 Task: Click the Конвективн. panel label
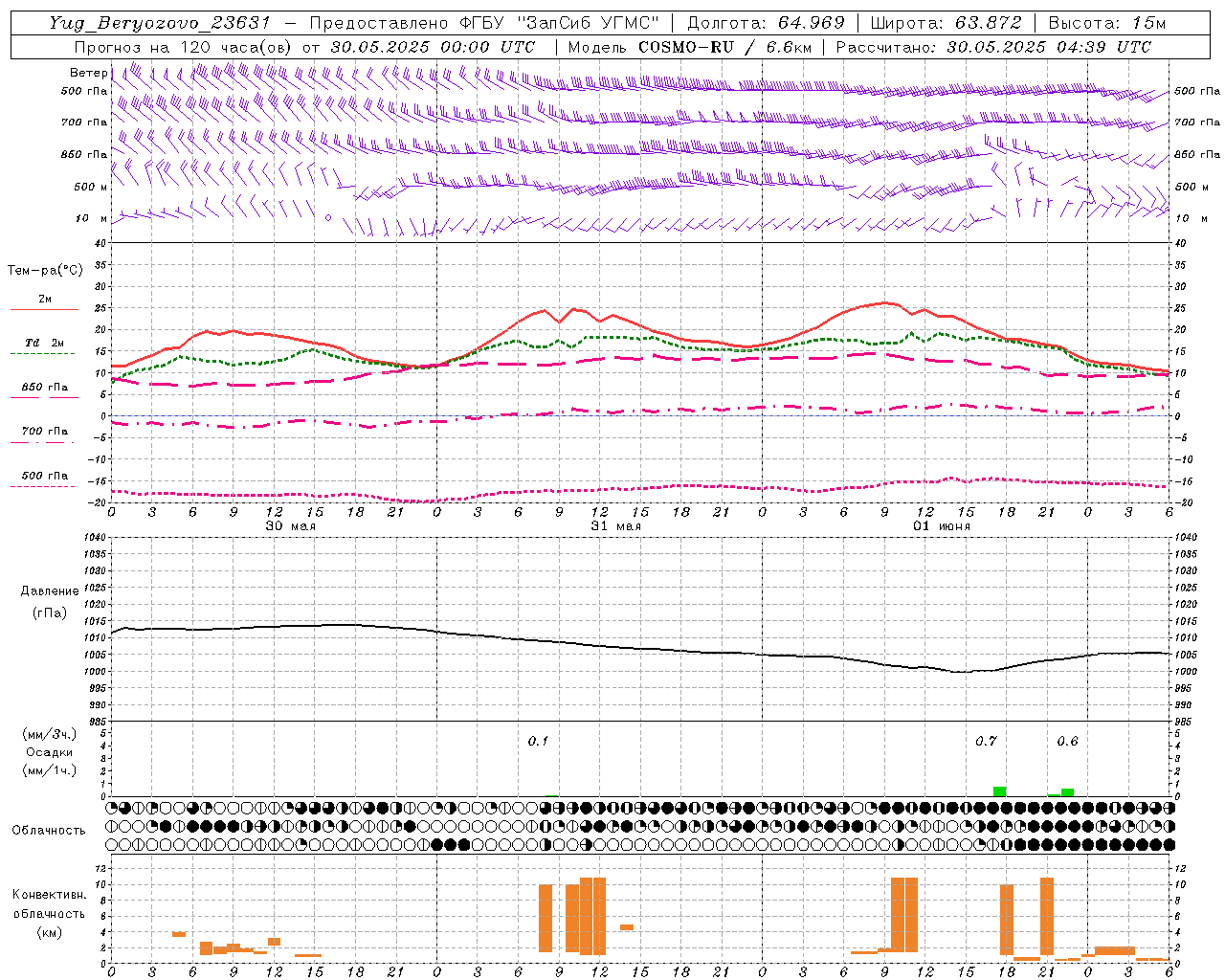tap(49, 895)
